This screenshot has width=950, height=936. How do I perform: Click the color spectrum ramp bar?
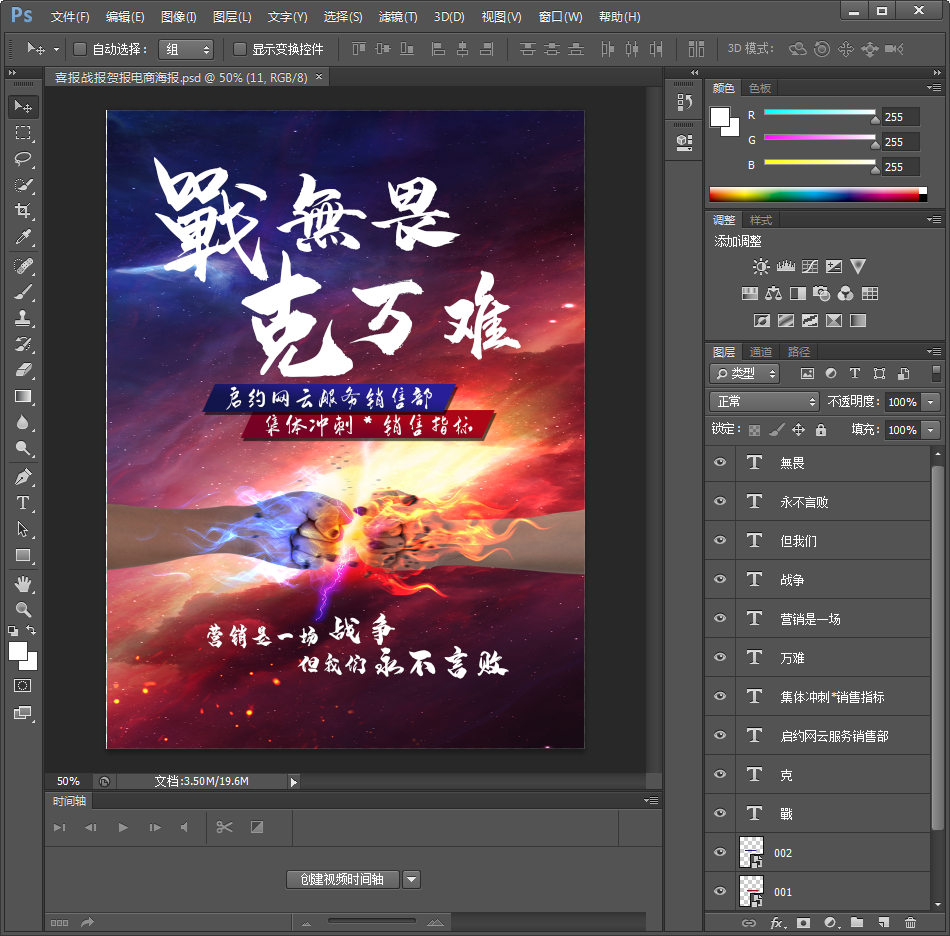[x=817, y=194]
